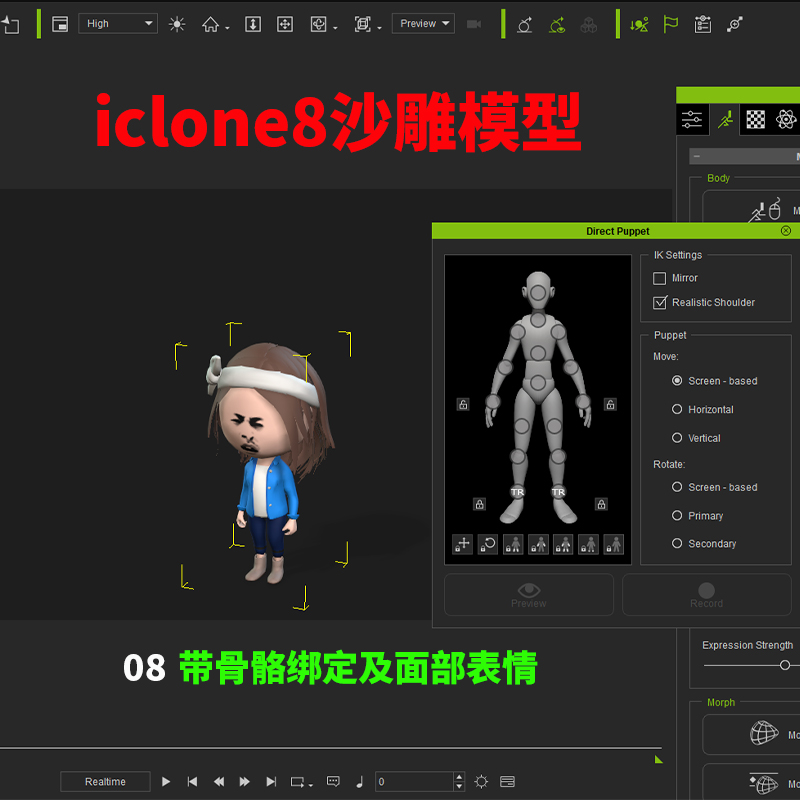
Task: Click the camera recording icon next to Preview dropdown
Action: [475, 24]
